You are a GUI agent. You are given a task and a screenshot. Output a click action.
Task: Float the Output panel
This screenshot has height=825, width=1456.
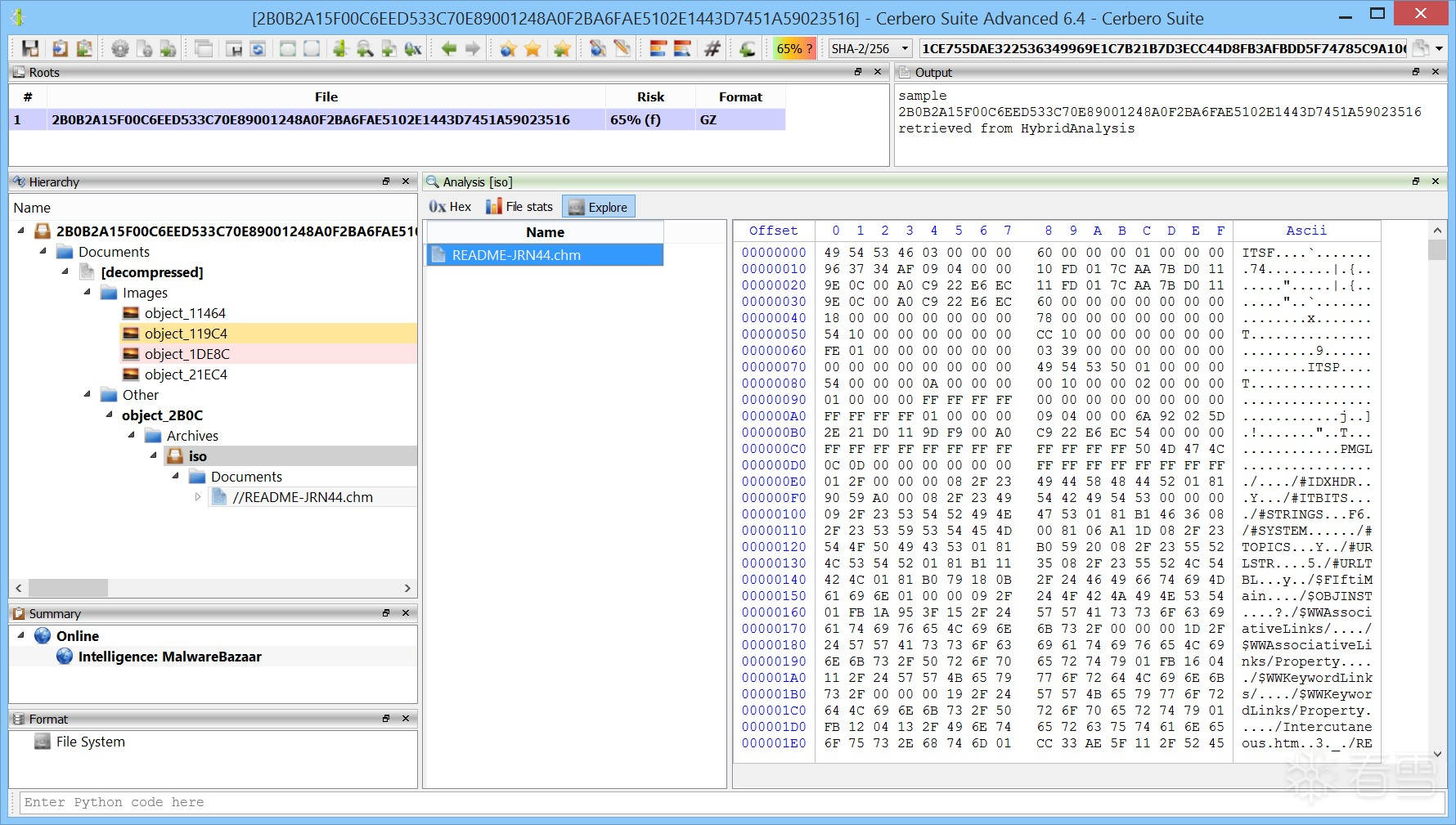click(x=1416, y=72)
